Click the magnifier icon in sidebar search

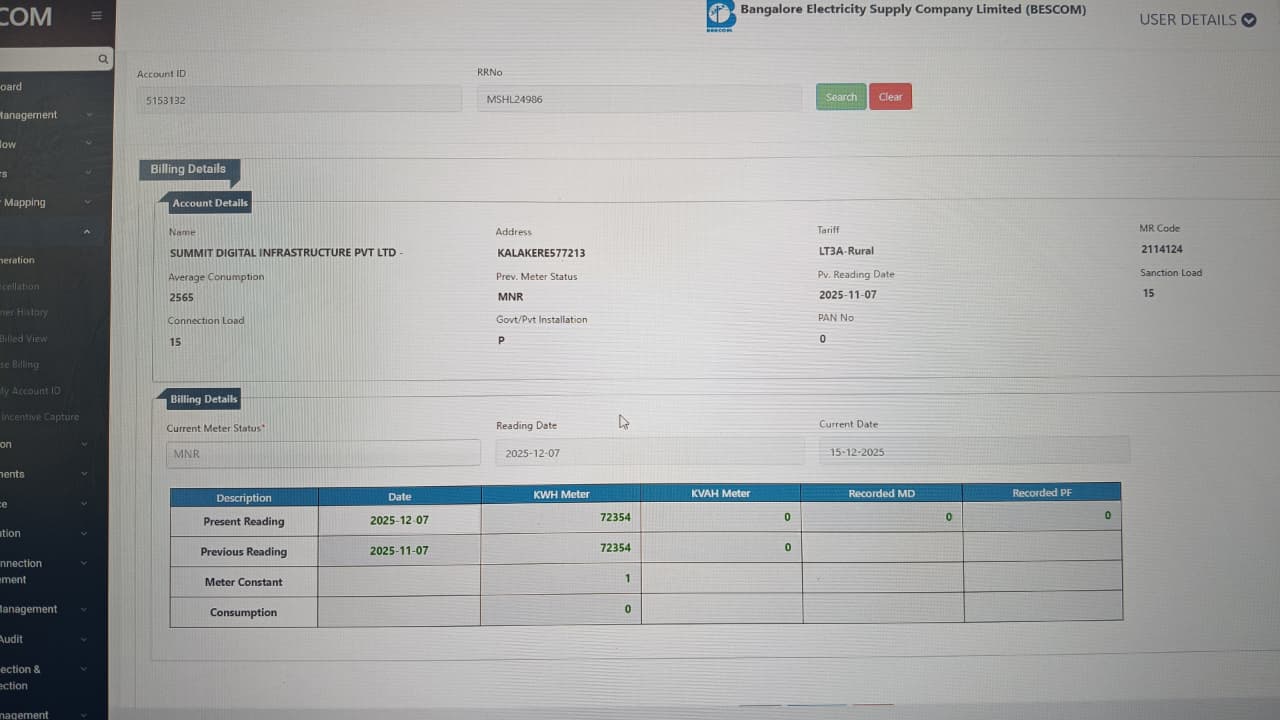coord(103,59)
